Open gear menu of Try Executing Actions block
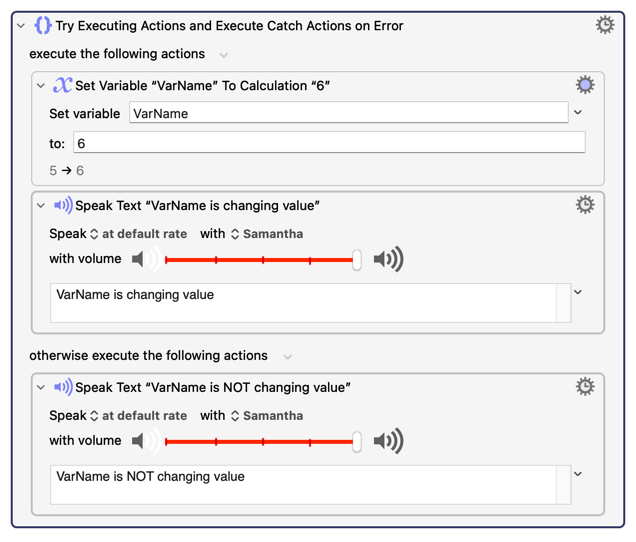Screen dimensions: 636x542 (x=605, y=25)
